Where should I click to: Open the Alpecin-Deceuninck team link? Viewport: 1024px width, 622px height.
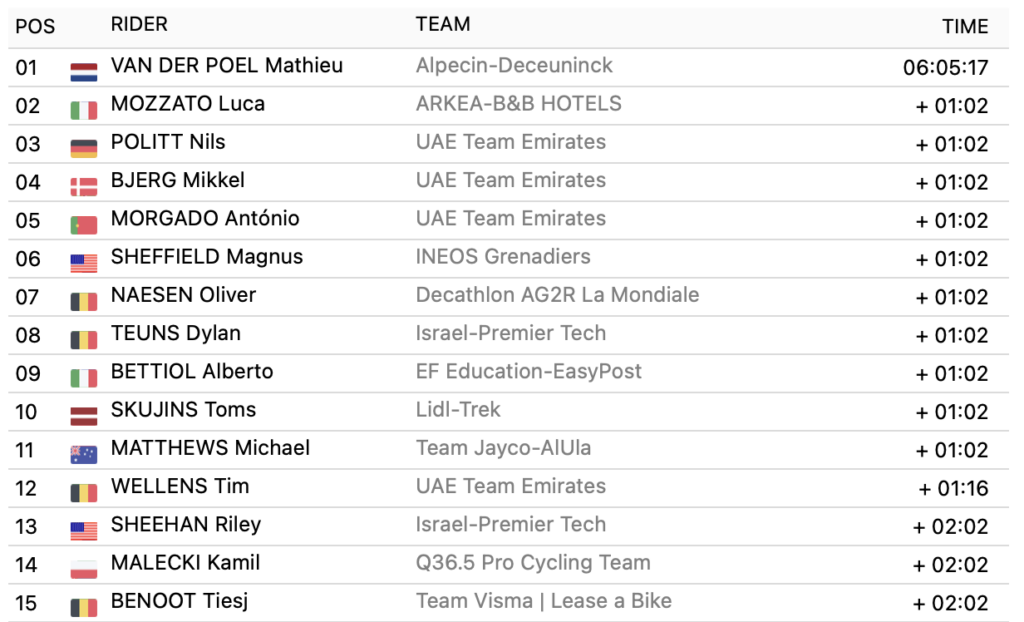point(514,66)
